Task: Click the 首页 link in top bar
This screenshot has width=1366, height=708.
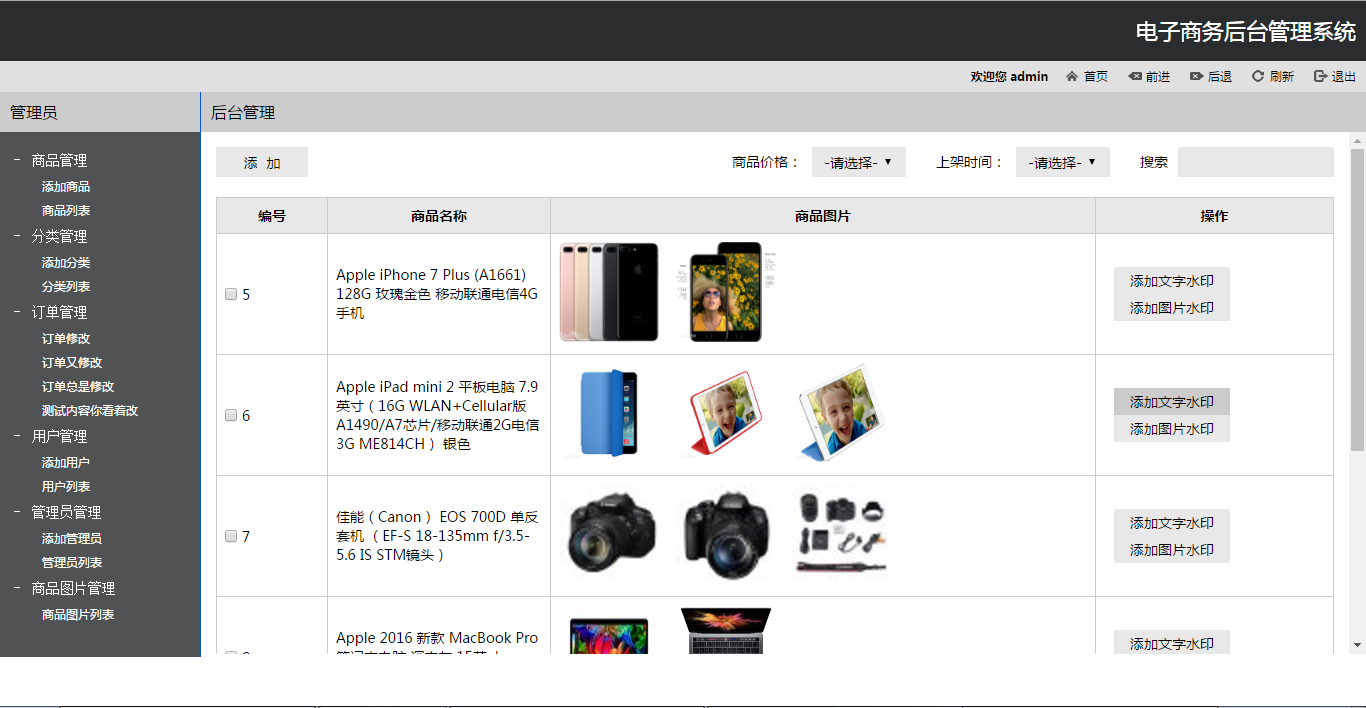Action: point(1096,77)
